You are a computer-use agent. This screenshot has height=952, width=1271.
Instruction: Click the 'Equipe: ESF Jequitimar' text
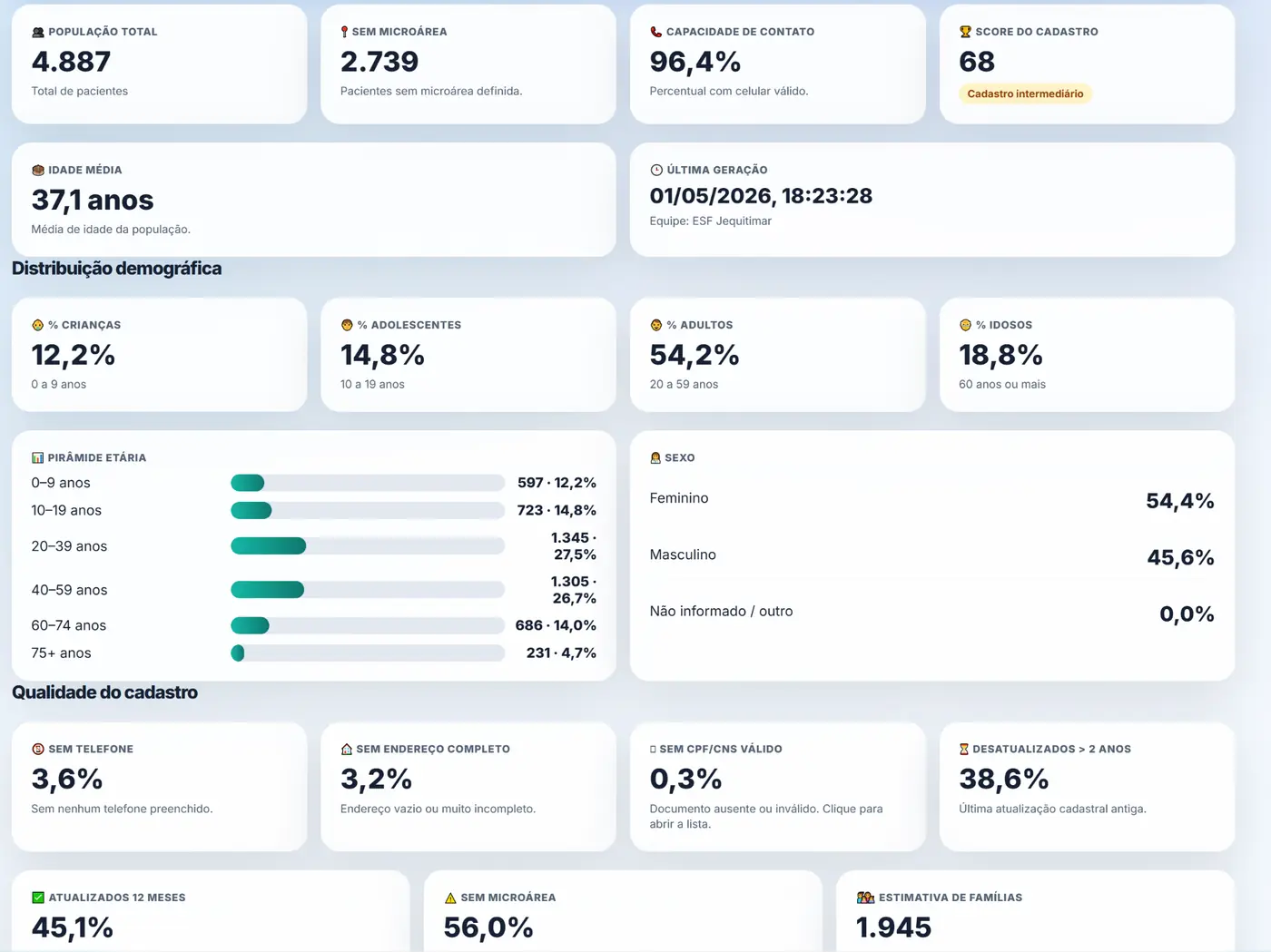point(711,221)
